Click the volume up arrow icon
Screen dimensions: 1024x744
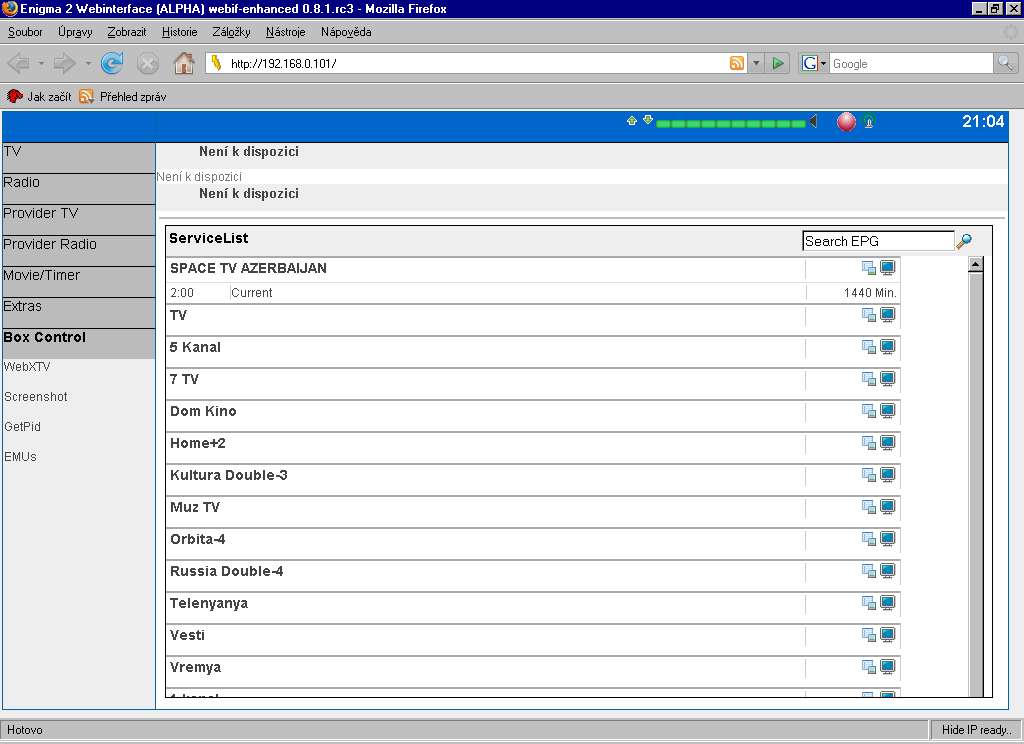click(632, 120)
